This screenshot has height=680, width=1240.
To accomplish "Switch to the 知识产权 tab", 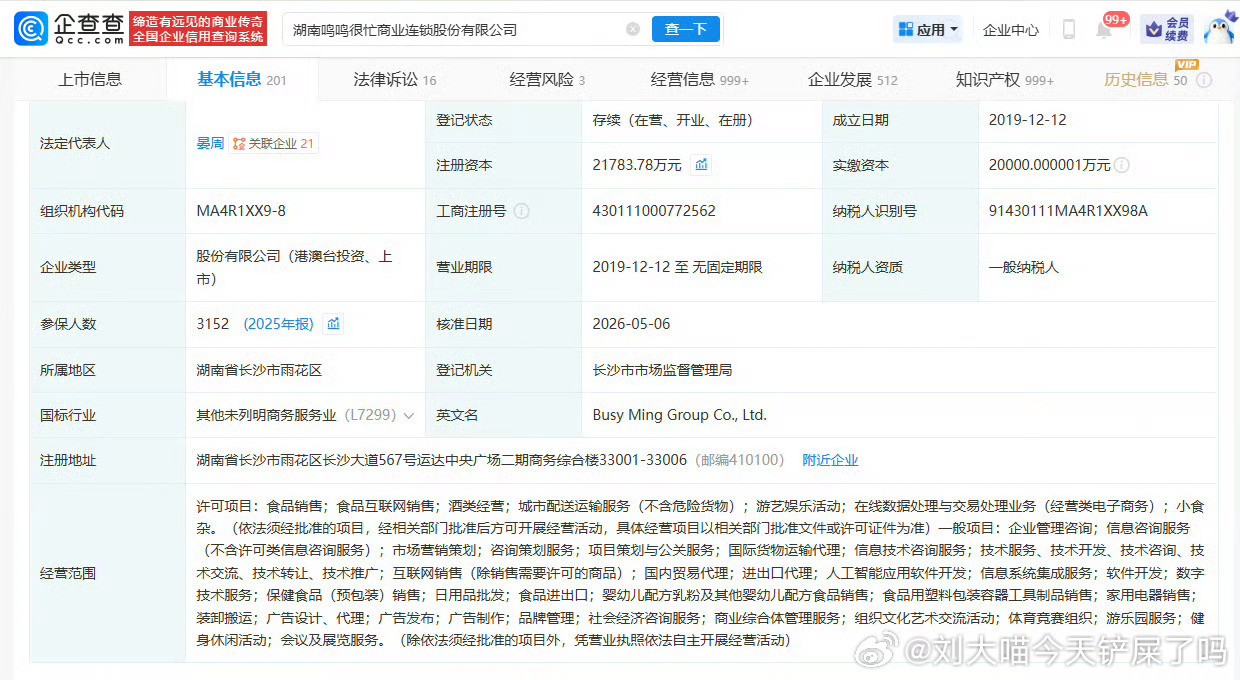I will [x=1005, y=80].
